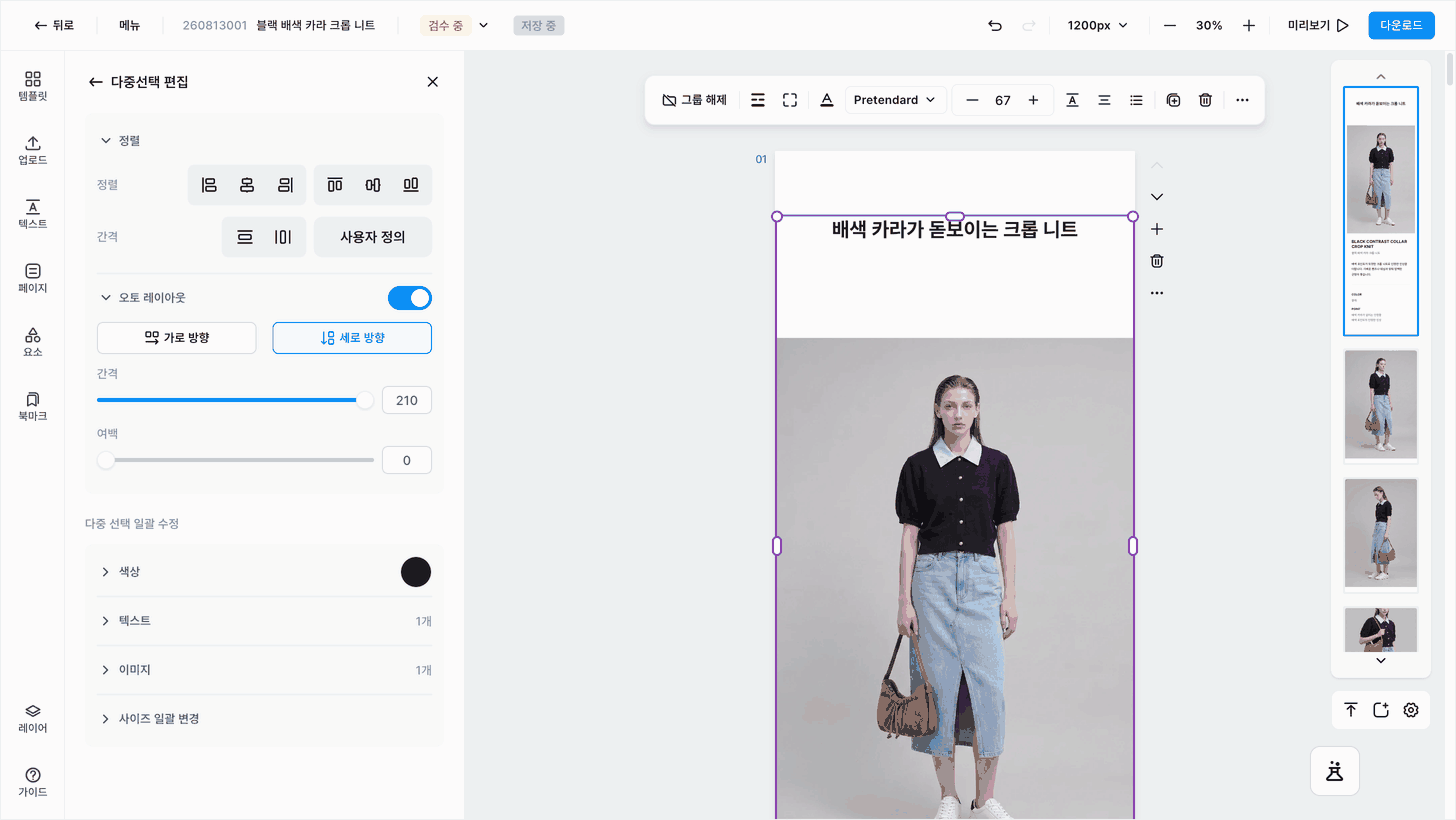Toggle the 오토 레이아웃 switch off
This screenshot has height=820, width=1456.
coord(410,298)
